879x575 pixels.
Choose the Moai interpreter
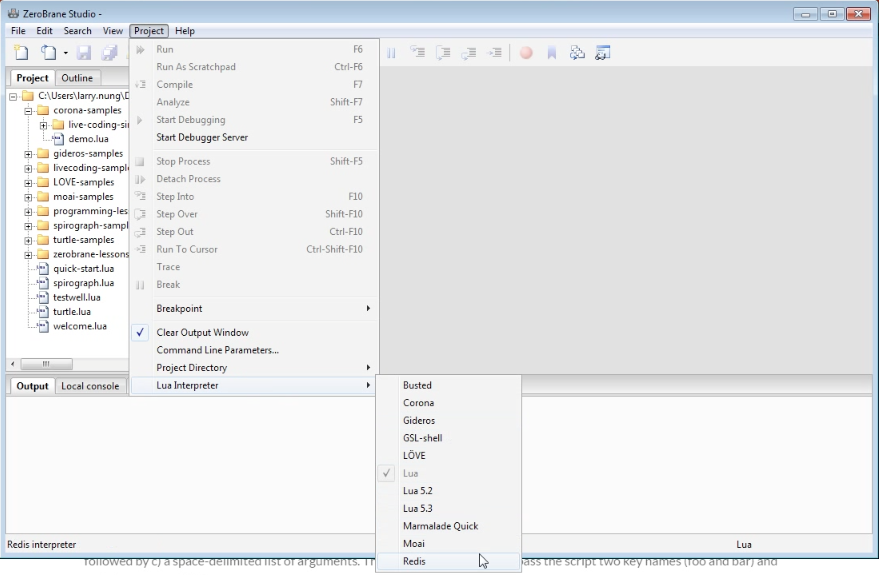pos(448,543)
